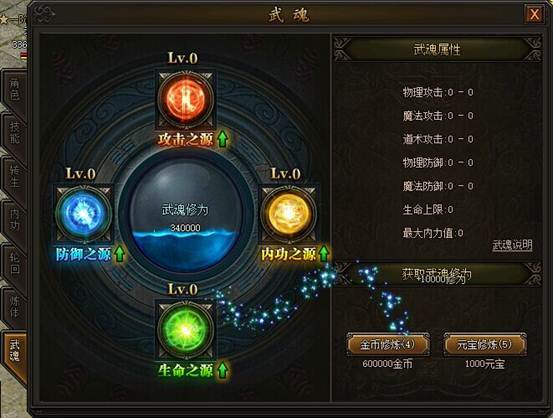Select the 武魂 side tab
The image size is (553, 418).
point(15,351)
